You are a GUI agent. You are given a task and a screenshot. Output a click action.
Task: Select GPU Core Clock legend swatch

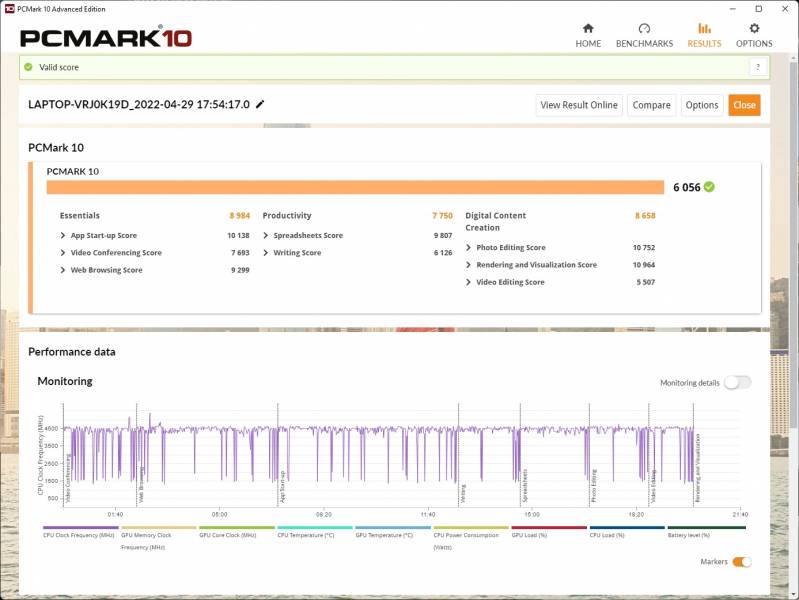pyautogui.click(x=237, y=528)
